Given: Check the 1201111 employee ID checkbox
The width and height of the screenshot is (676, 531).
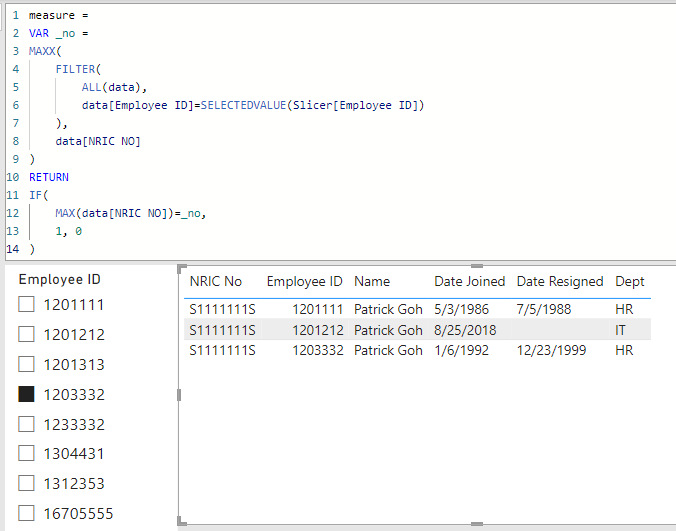Looking at the screenshot, I should click(x=26, y=304).
